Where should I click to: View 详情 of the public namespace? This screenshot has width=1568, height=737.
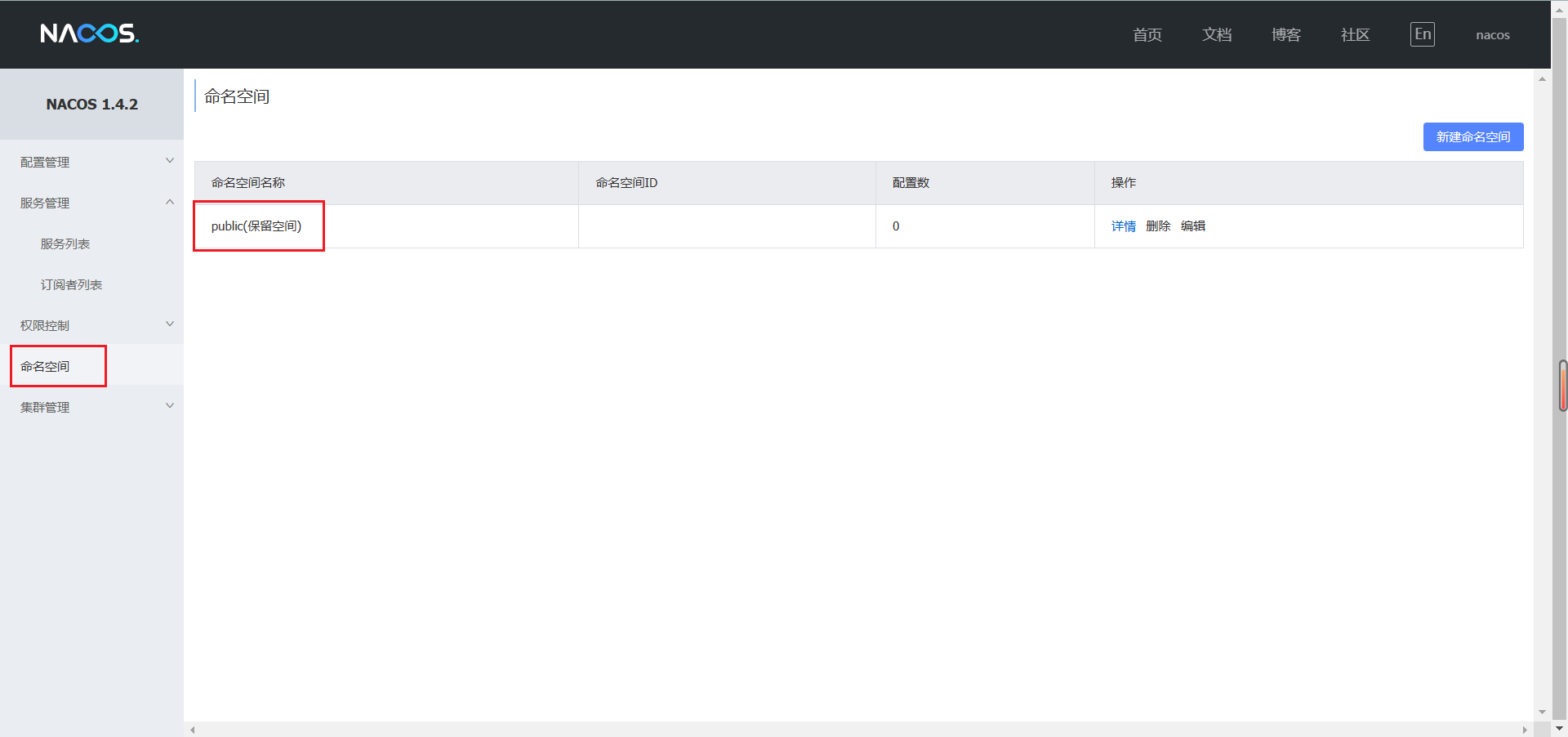coord(1123,226)
